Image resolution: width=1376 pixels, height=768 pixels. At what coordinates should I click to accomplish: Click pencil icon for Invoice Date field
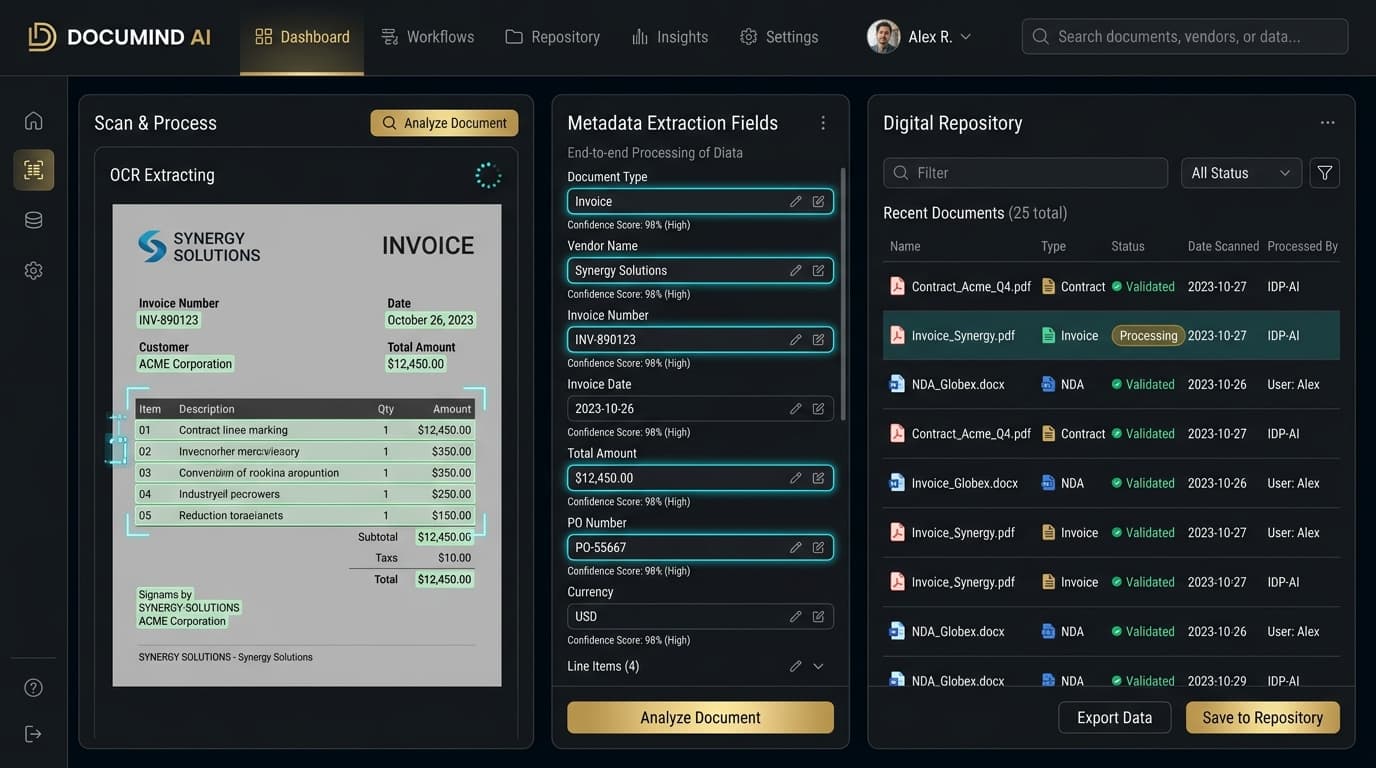[796, 408]
